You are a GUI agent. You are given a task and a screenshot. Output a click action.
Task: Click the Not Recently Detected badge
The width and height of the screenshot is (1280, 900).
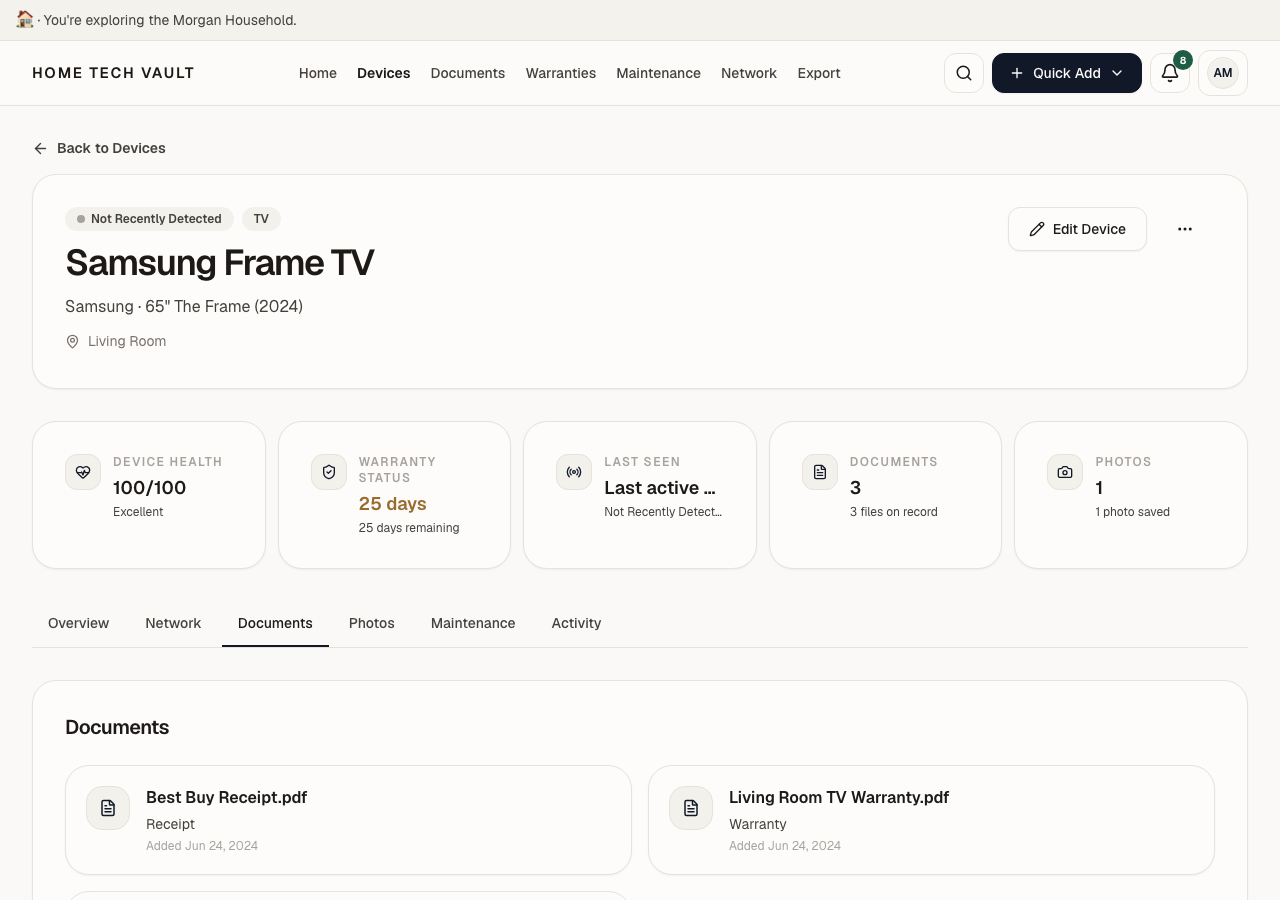[149, 219]
